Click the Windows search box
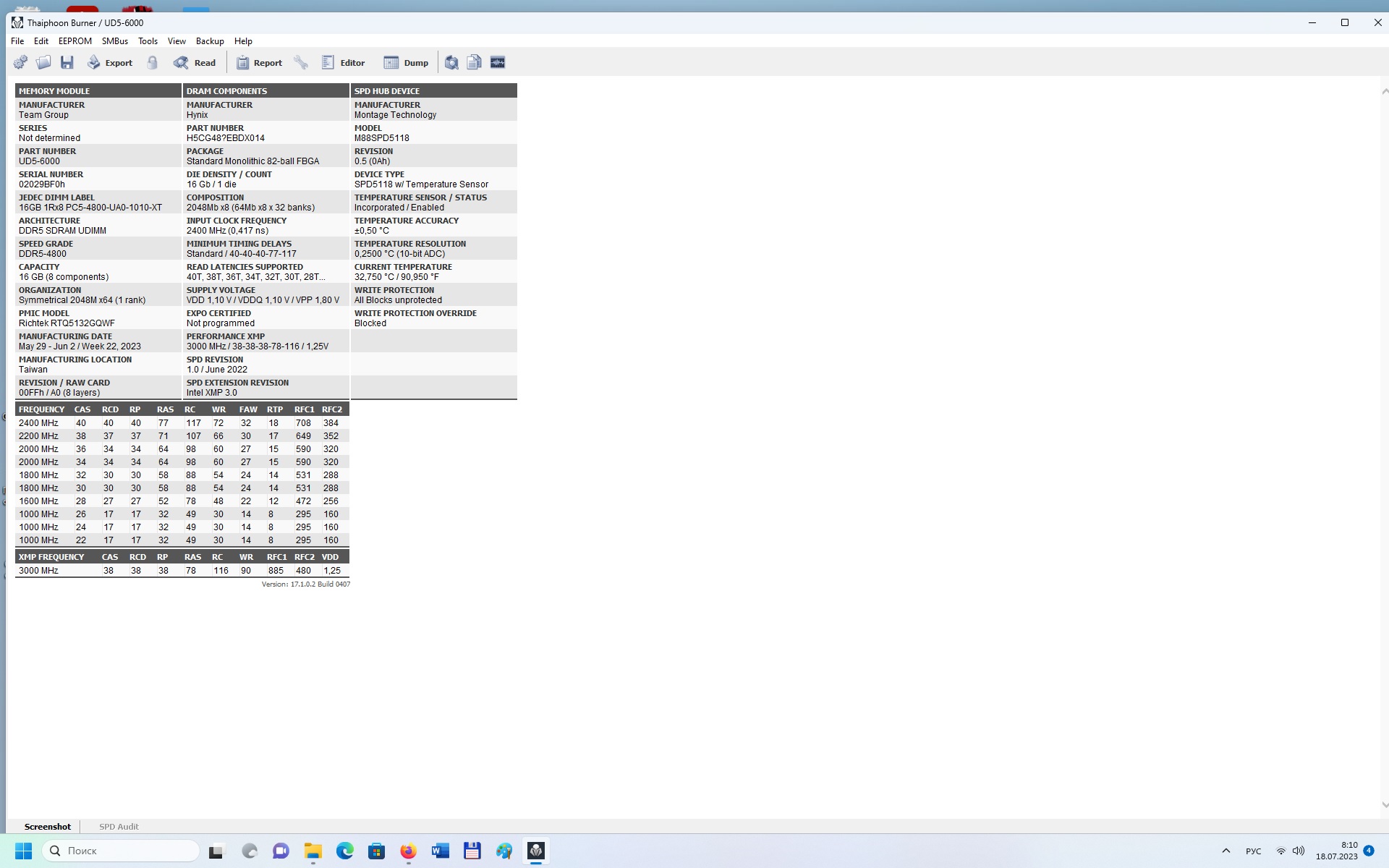 pos(122,851)
